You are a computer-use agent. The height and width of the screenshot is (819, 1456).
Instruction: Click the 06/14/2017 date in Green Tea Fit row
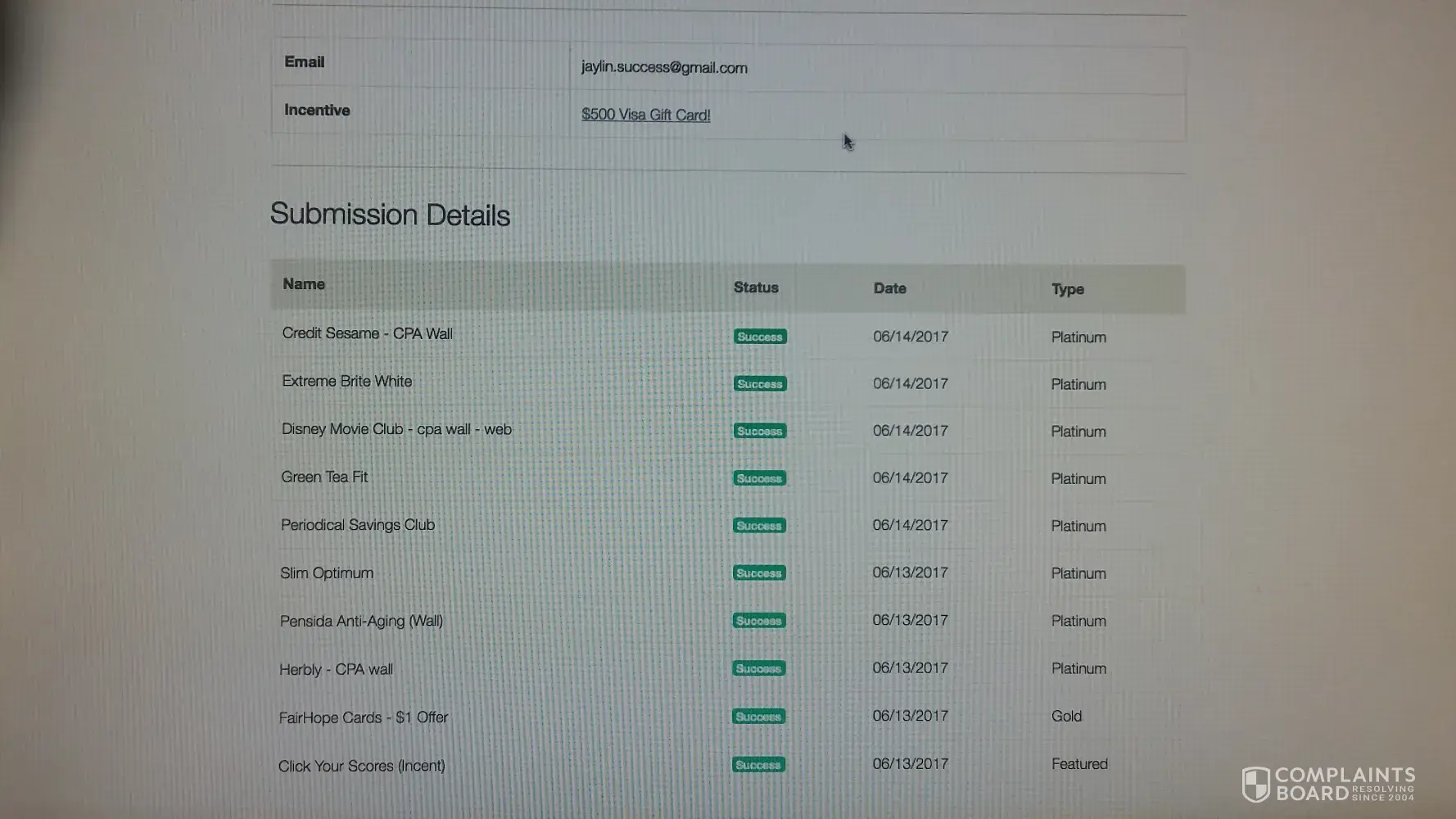(911, 477)
